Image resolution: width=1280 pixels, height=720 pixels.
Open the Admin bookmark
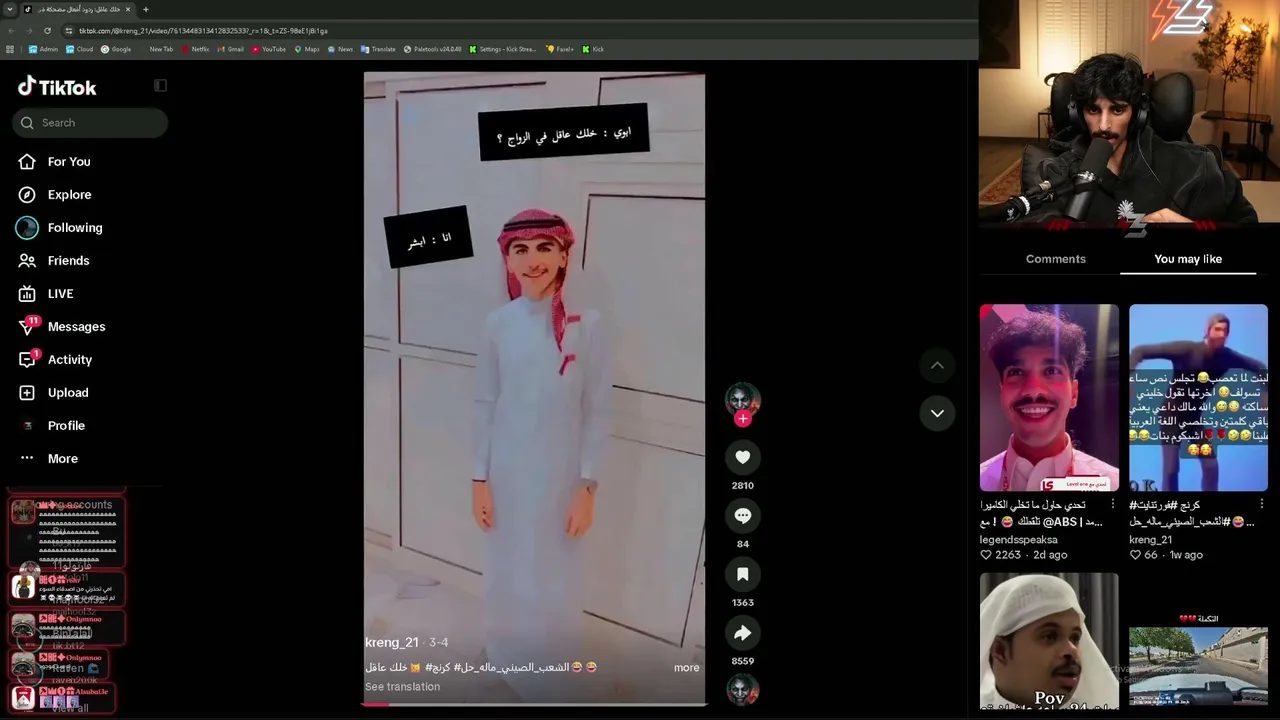(43, 49)
